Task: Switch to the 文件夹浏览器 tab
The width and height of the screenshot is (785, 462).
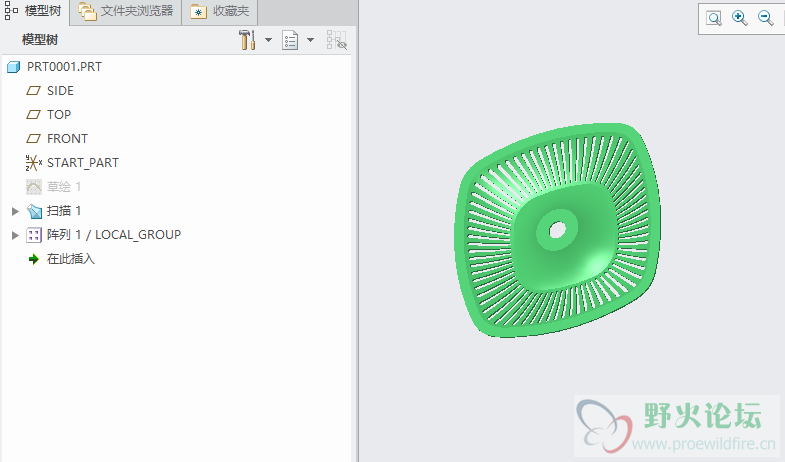Action: click(126, 12)
